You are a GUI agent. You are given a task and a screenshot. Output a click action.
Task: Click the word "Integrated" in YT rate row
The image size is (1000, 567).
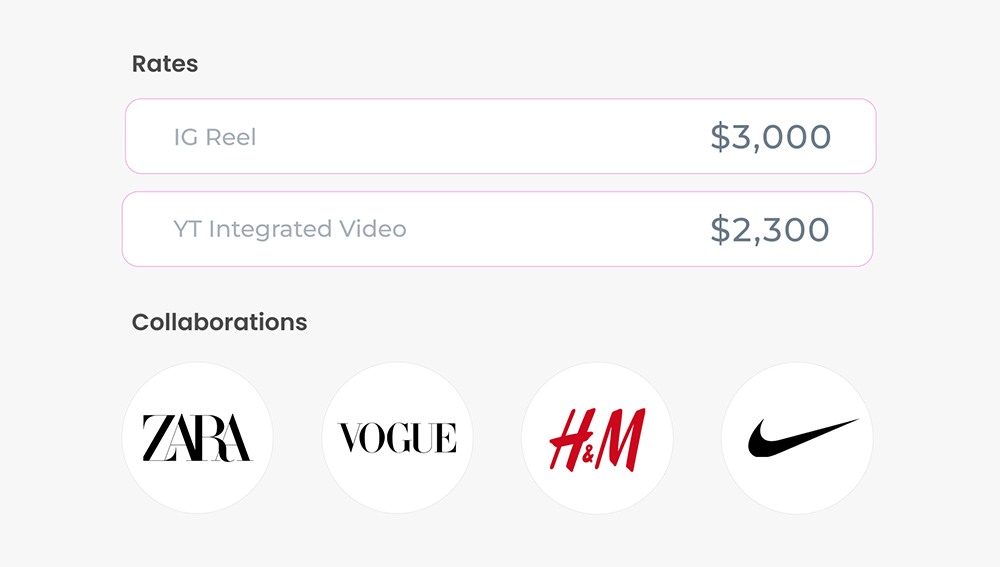coord(270,229)
